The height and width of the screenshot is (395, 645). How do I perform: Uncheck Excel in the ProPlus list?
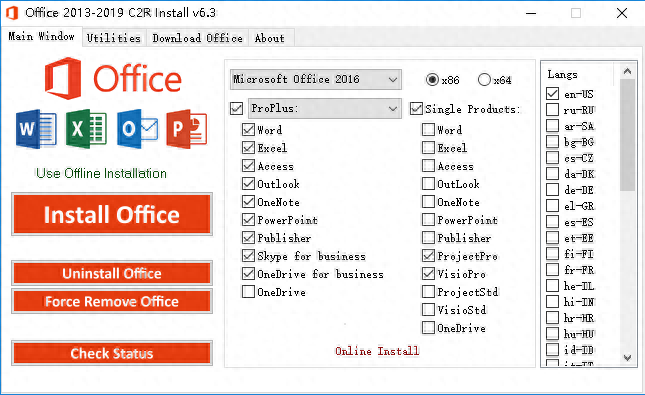pyautogui.click(x=248, y=148)
